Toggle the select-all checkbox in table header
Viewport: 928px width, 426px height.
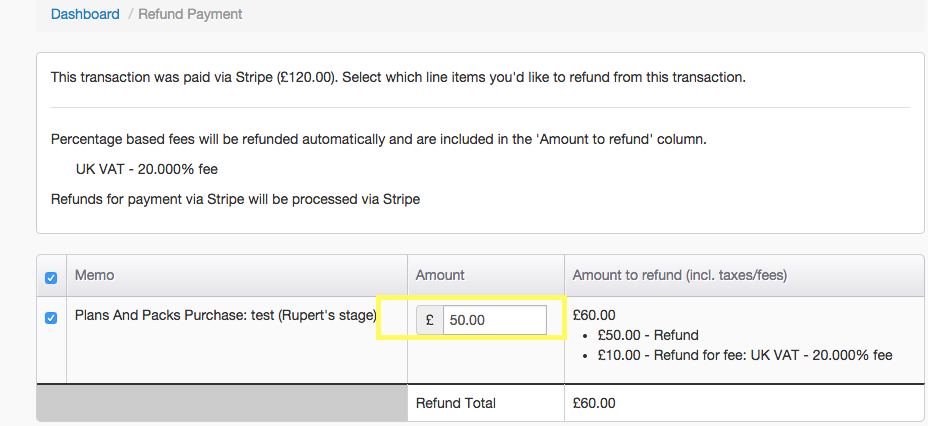51,276
